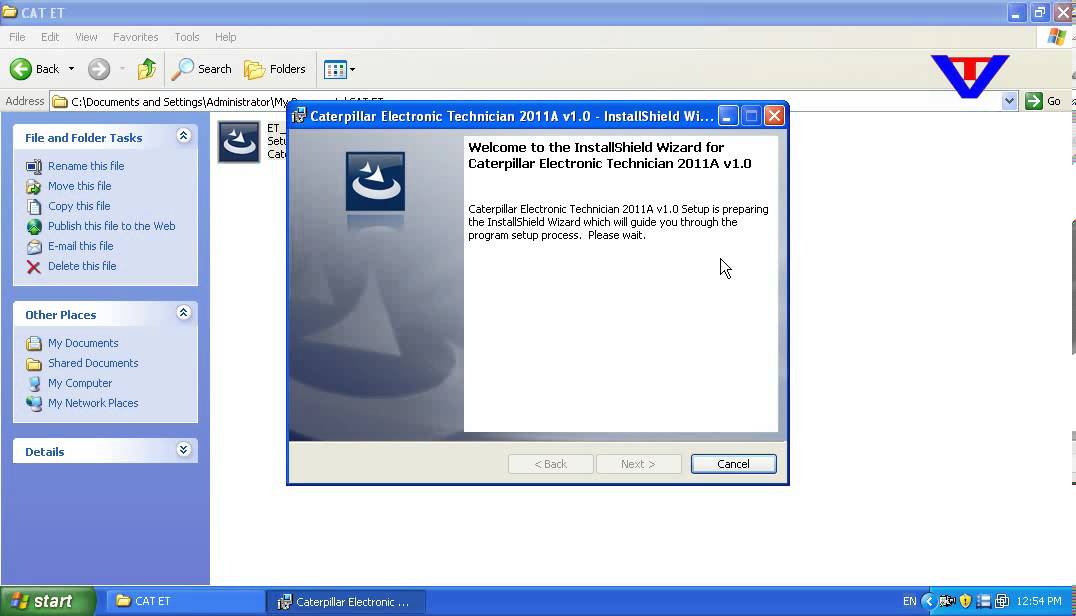Image resolution: width=1076 pixels, height=616 pixels.
Task: Open the Edit menu
Action: (x=50, y=37)
